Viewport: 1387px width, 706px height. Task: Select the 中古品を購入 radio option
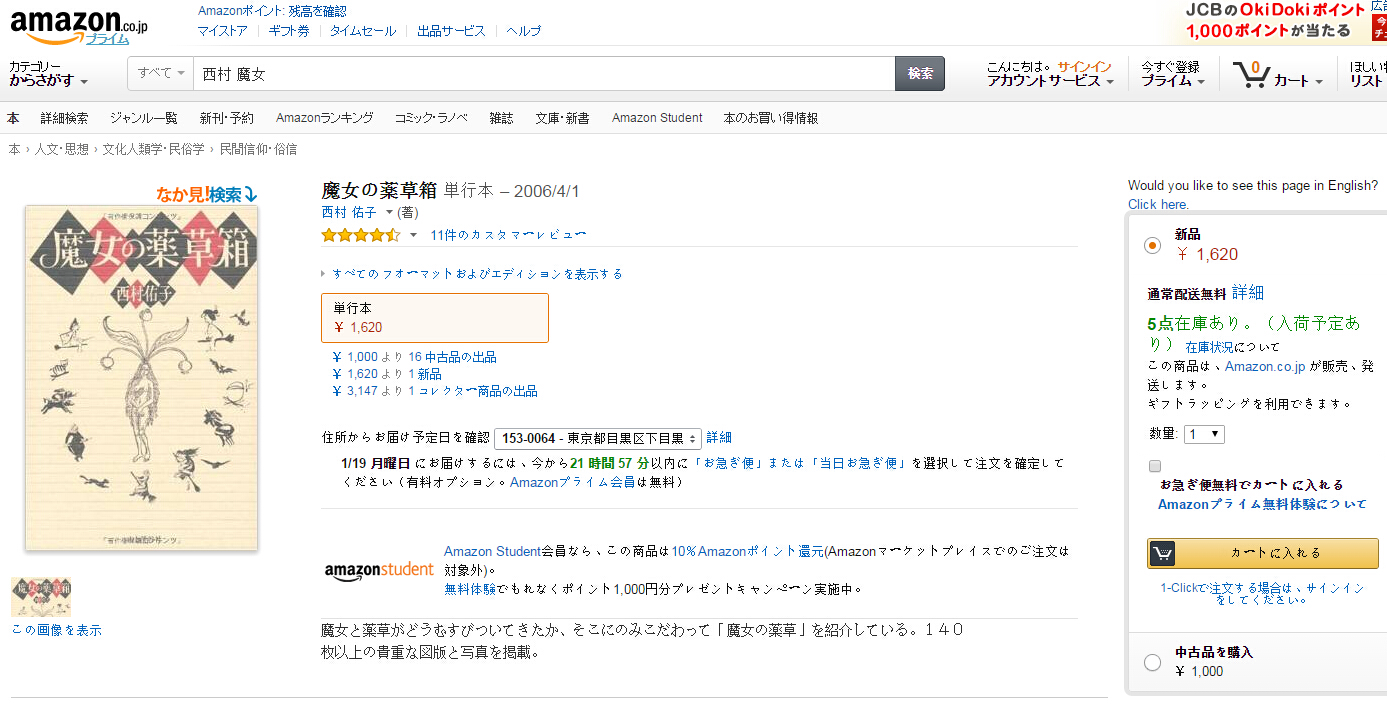tap(1152, 662)
